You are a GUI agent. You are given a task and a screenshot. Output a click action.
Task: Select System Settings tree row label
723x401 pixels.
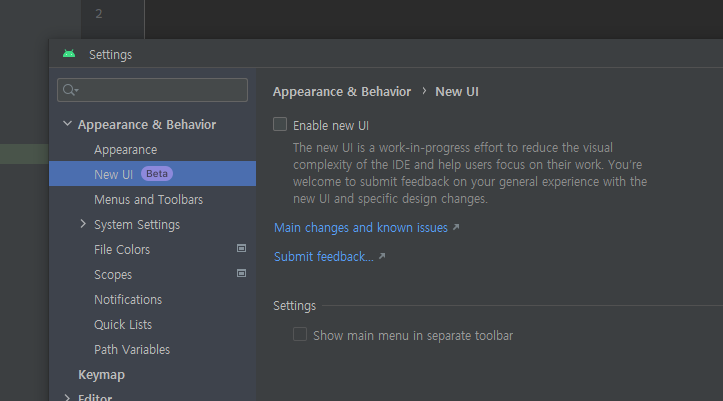point(137,224)
